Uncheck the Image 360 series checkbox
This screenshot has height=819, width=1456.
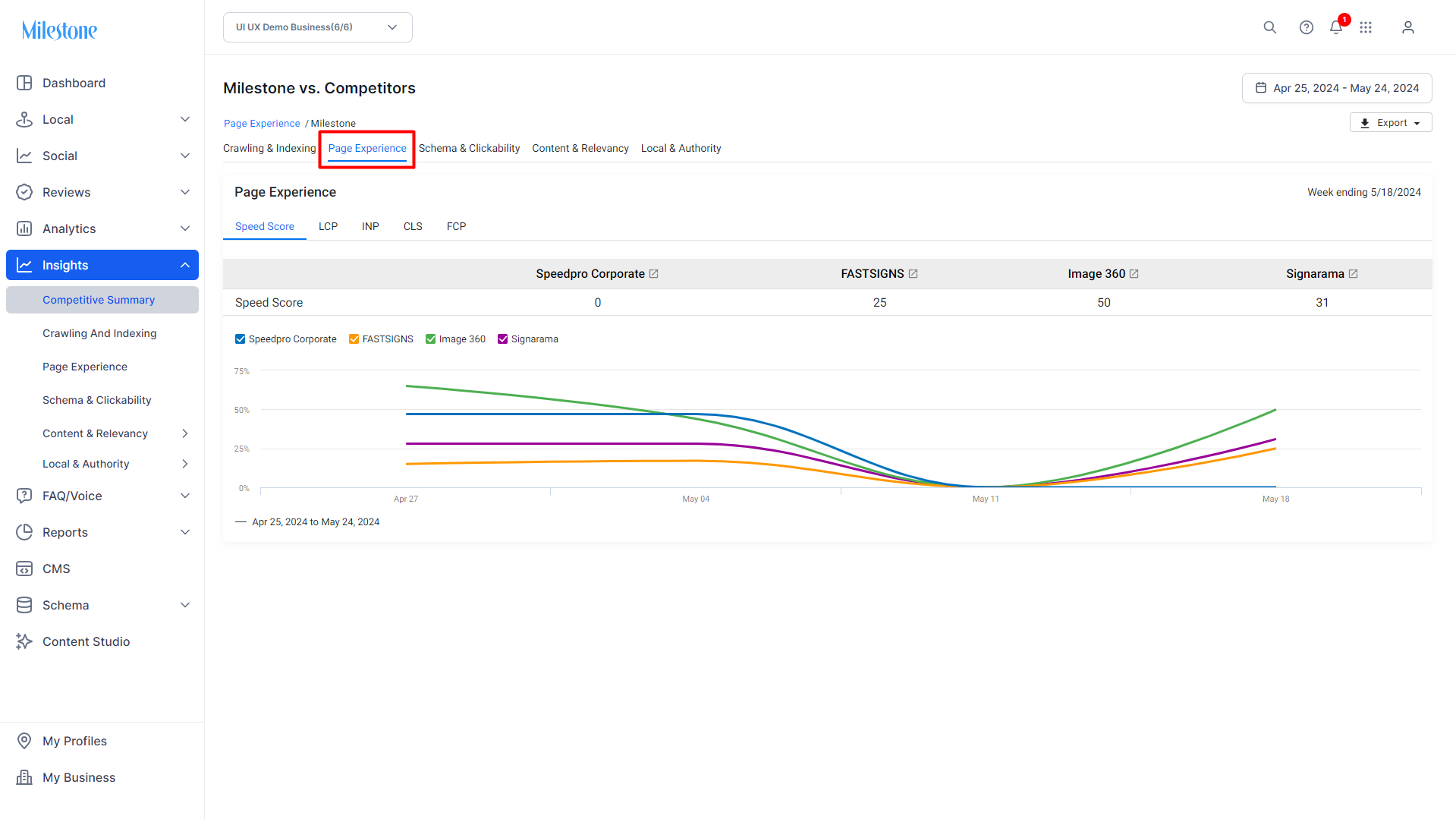431,339
